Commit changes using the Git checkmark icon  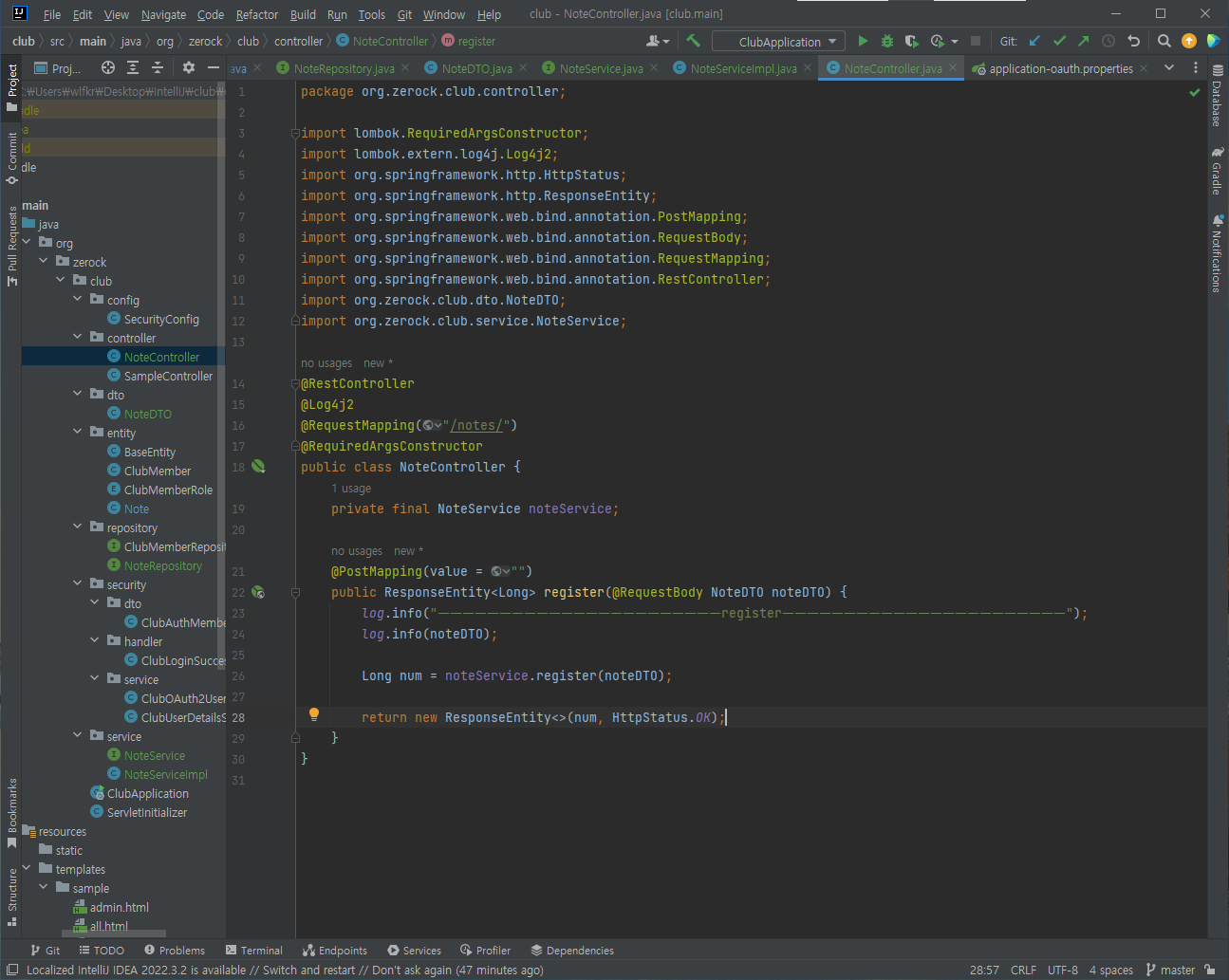pyautogui.click(x=1059, y=41)
